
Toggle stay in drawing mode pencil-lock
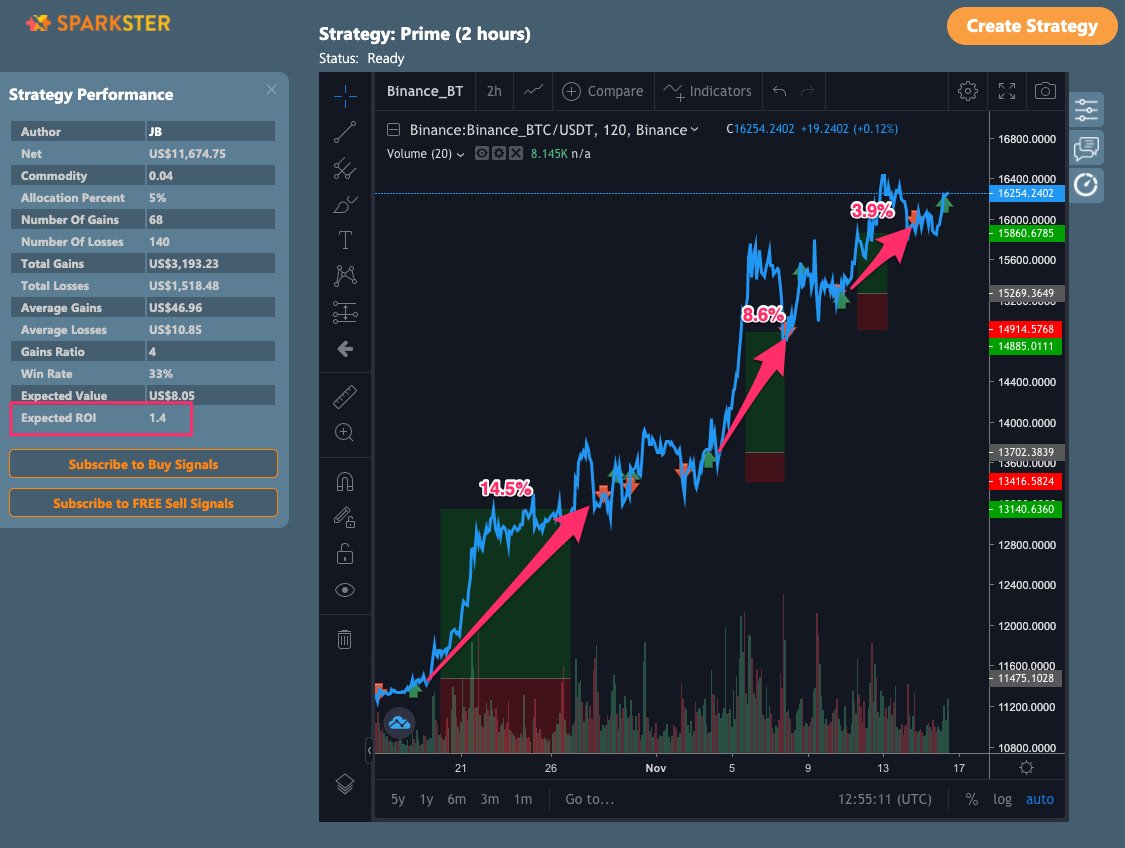coord(345,517)
